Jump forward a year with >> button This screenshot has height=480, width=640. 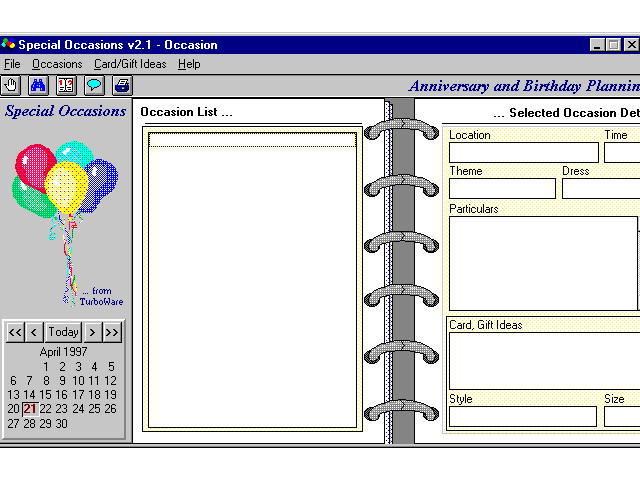coord(112,332)
